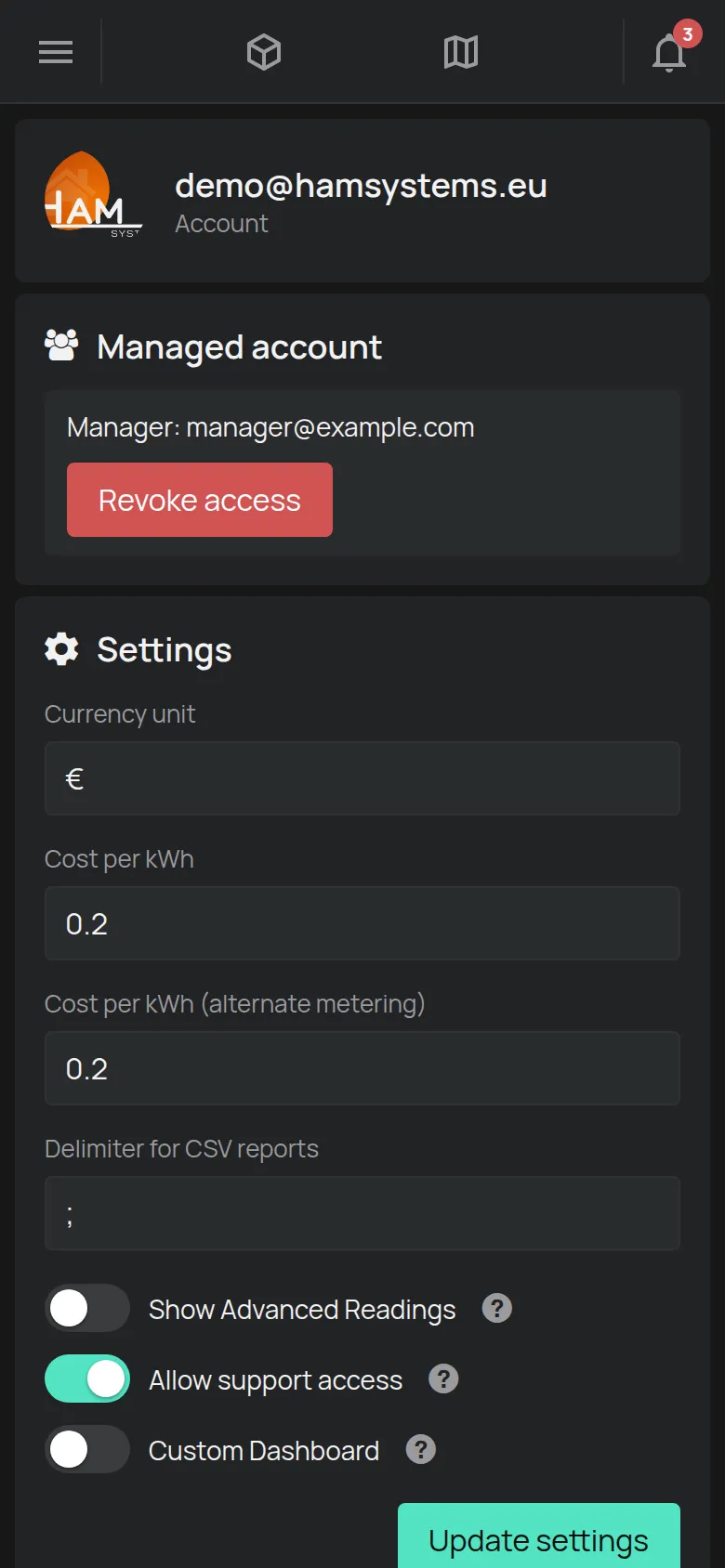
Task: Open notifications bell with 3 alerts
Action: tap(671, 50)
